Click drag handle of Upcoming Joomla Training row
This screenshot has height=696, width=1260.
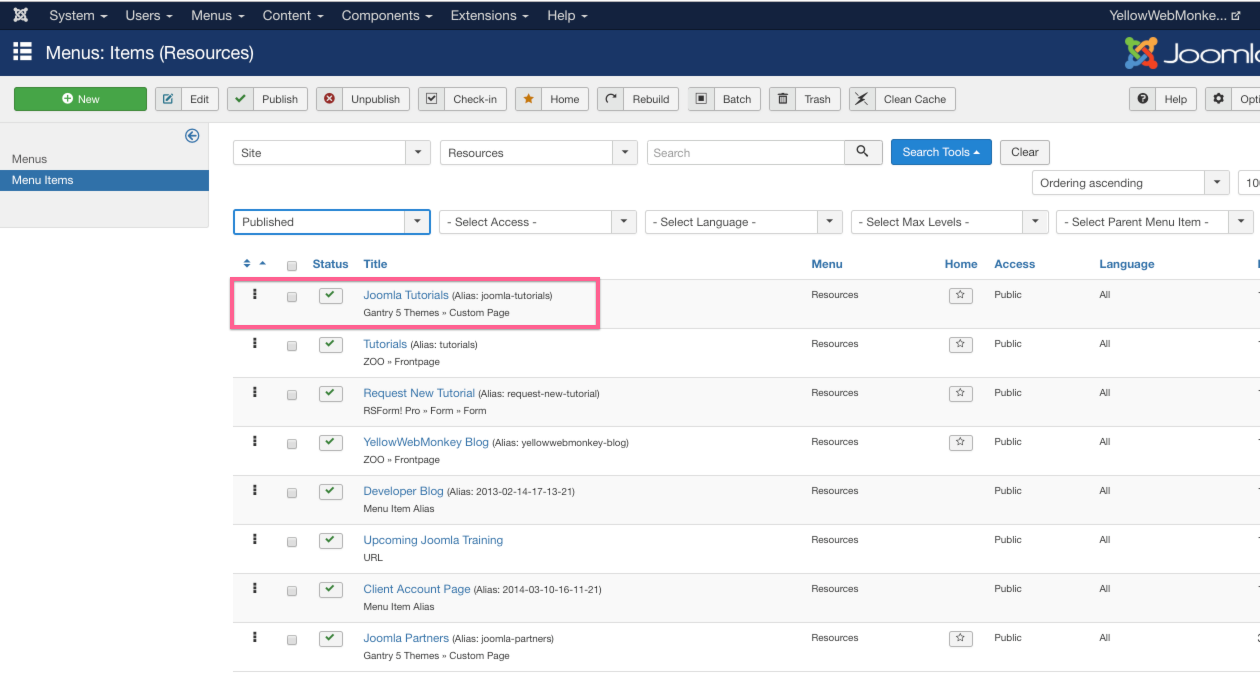[x=255, y=539]
